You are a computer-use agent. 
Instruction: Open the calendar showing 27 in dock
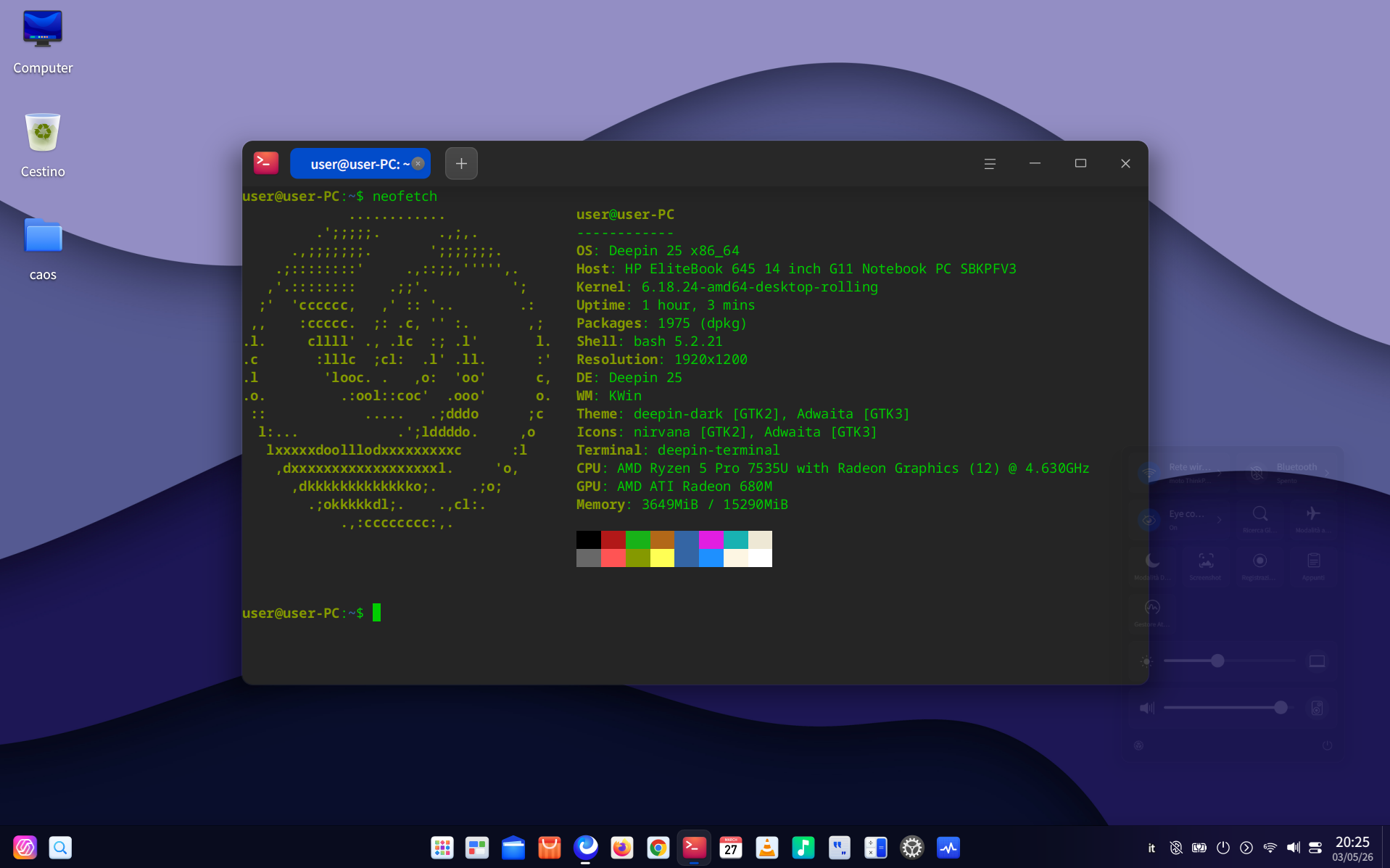click(731, 847)
